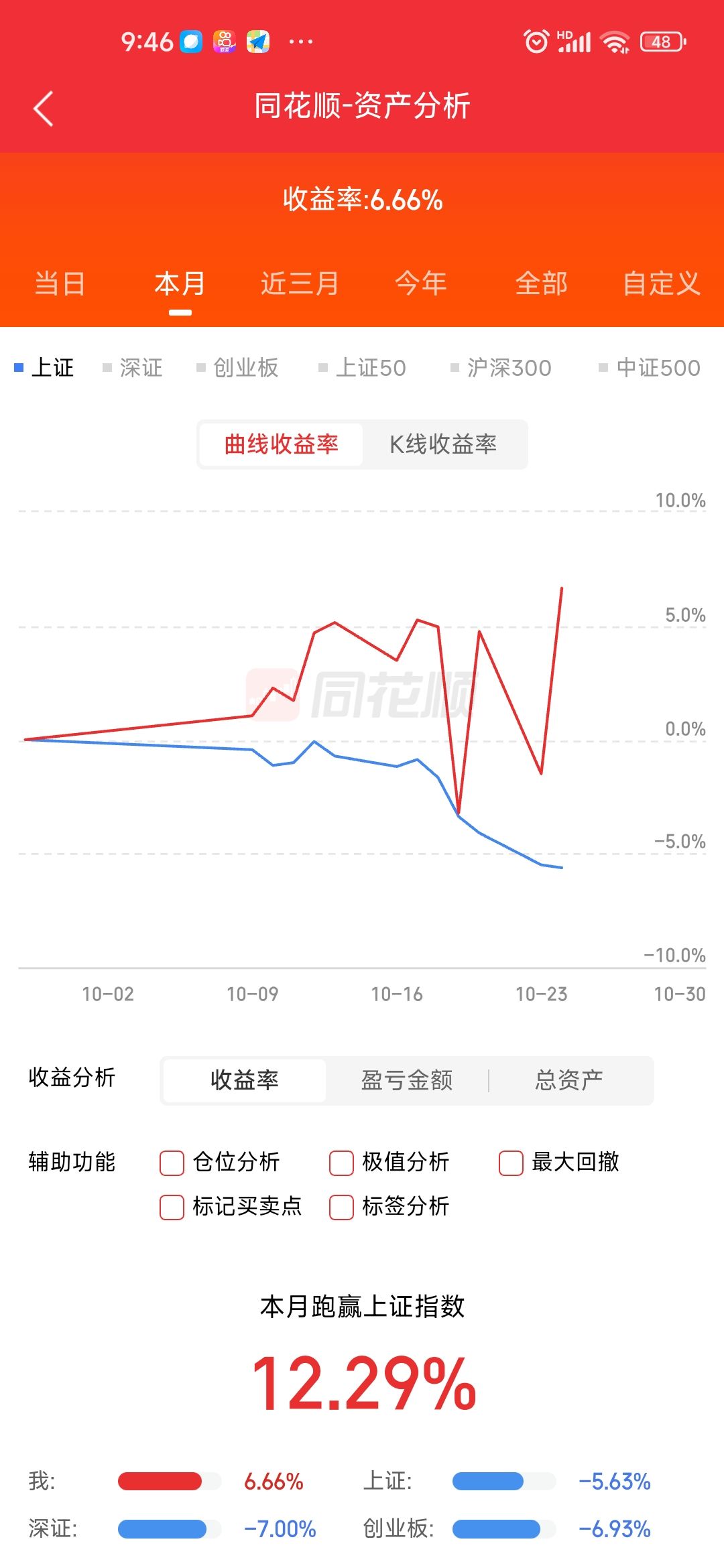Image resolution: width=724 pixels, height=1568 pixels.
Task: Toggle the 极值分析 checkbox
Action: [341, 1163]
